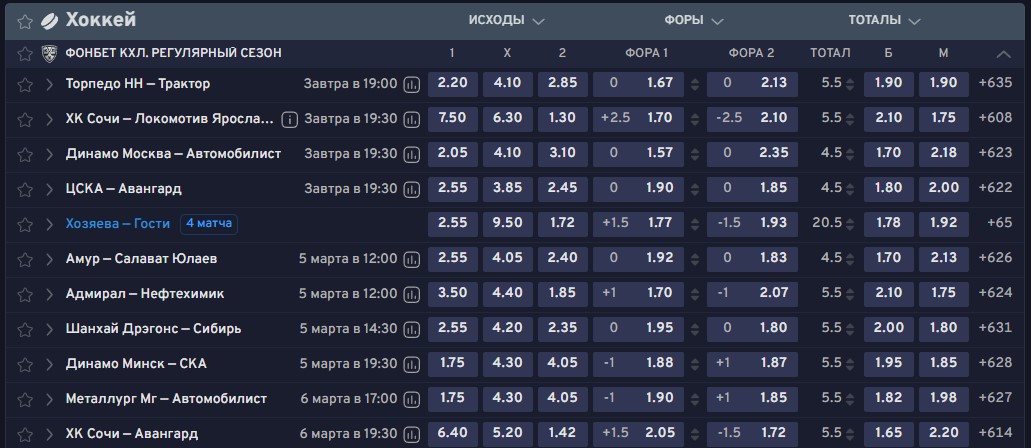Image resolution: width=1031 pixels, height=448 pixels.
Task: Favorite the Торпедо НН – Трактор match
Action: click(25, 84)
